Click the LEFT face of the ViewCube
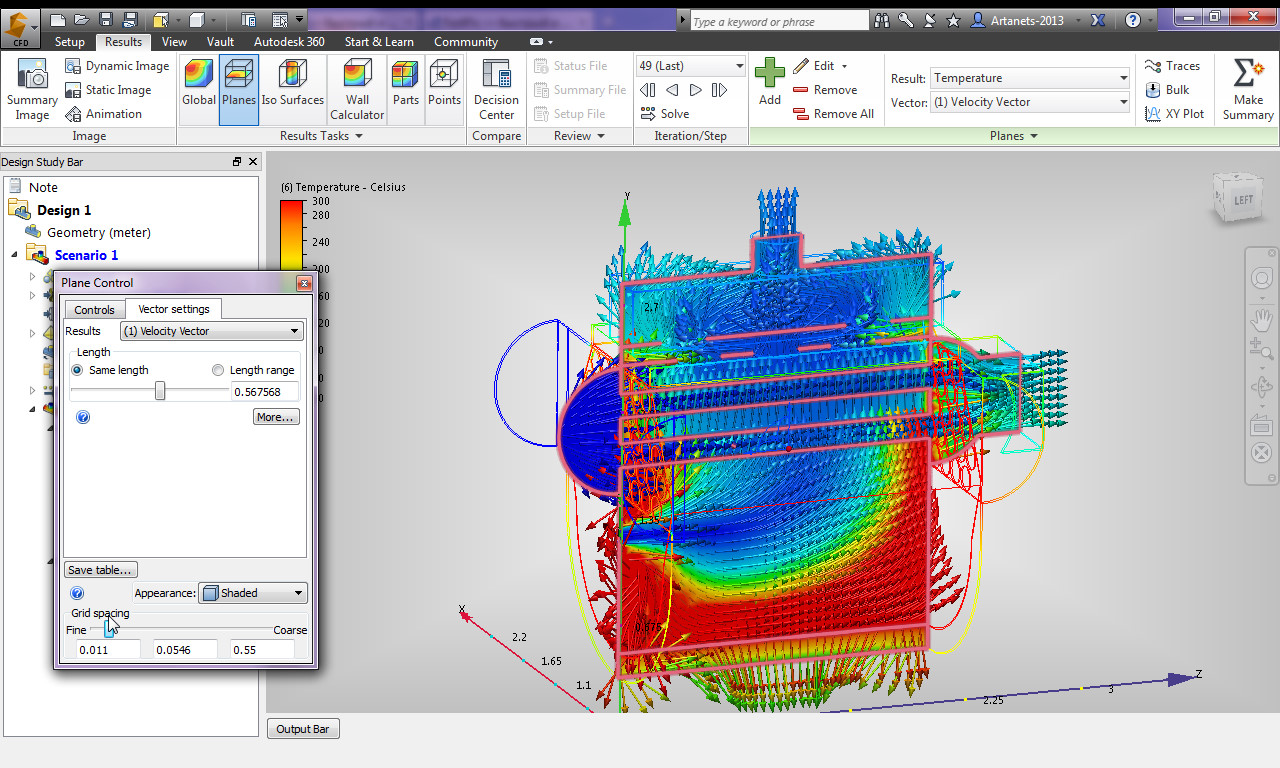Screen dimensions: 1280x768 1242,199
